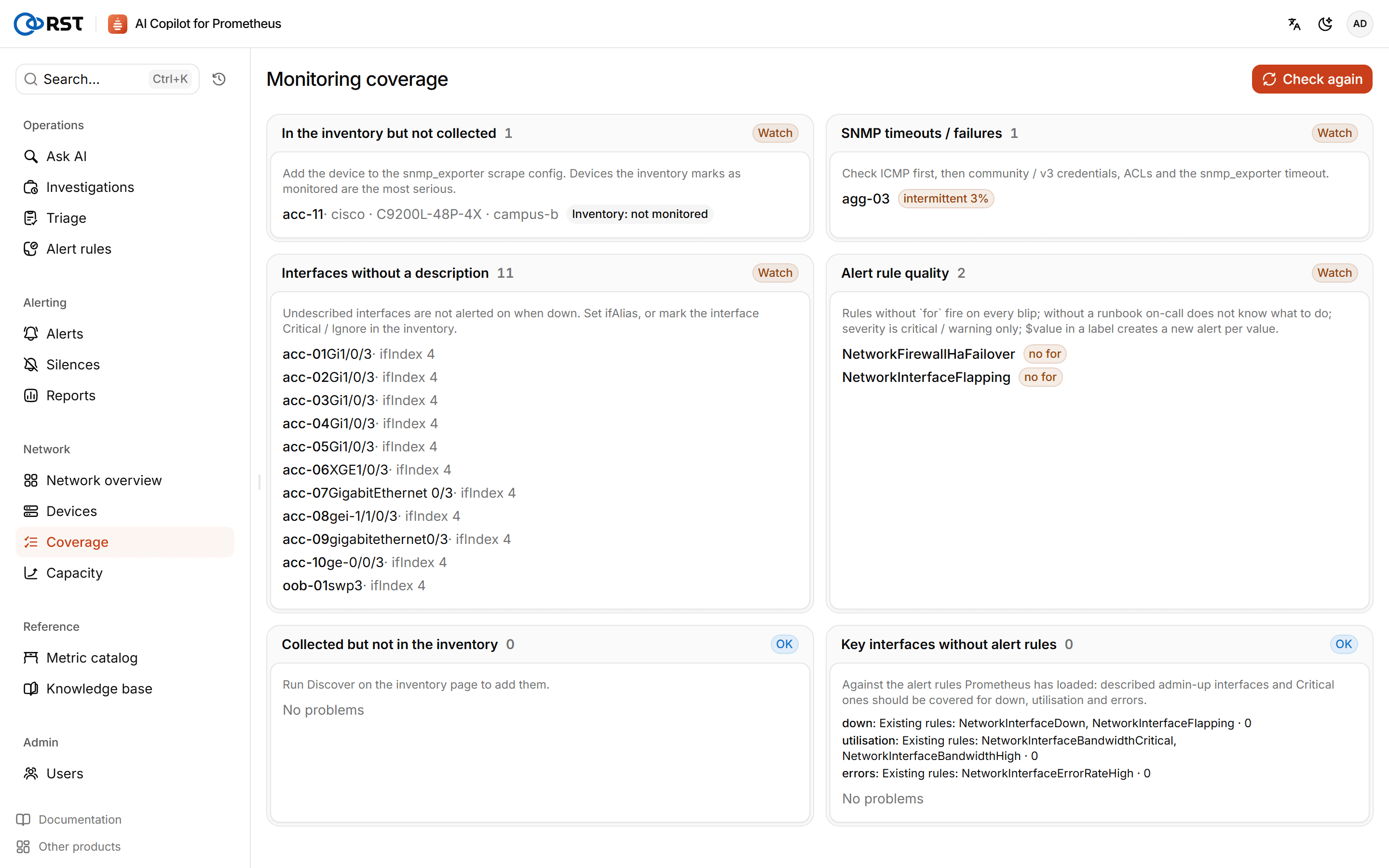Click the acc-07GigabitEthernet 0/3 interface row
The height and width of the screenshot is (868, 1389).
(399, 493)
